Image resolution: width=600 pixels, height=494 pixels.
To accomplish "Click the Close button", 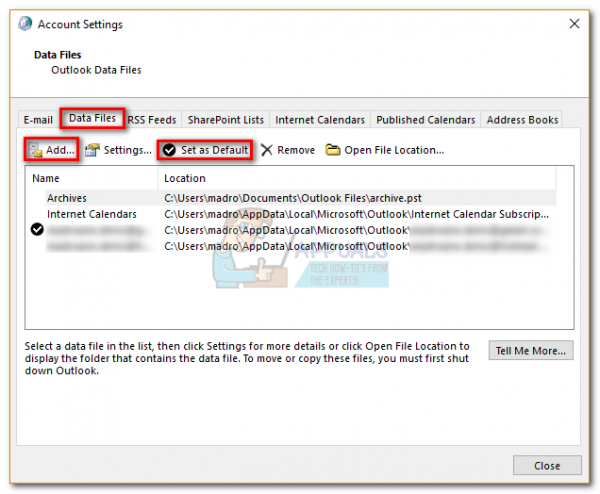I will [547, 465].
